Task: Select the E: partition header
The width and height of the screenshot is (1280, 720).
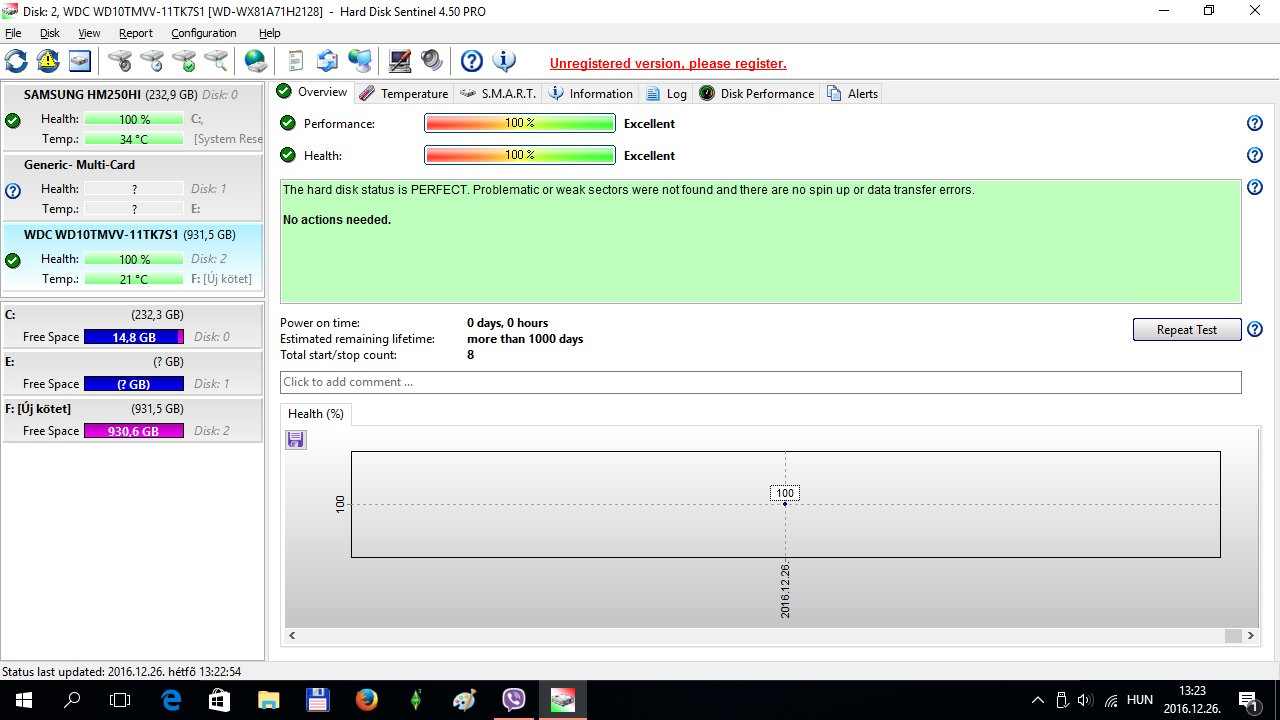Action: [132, 361]
